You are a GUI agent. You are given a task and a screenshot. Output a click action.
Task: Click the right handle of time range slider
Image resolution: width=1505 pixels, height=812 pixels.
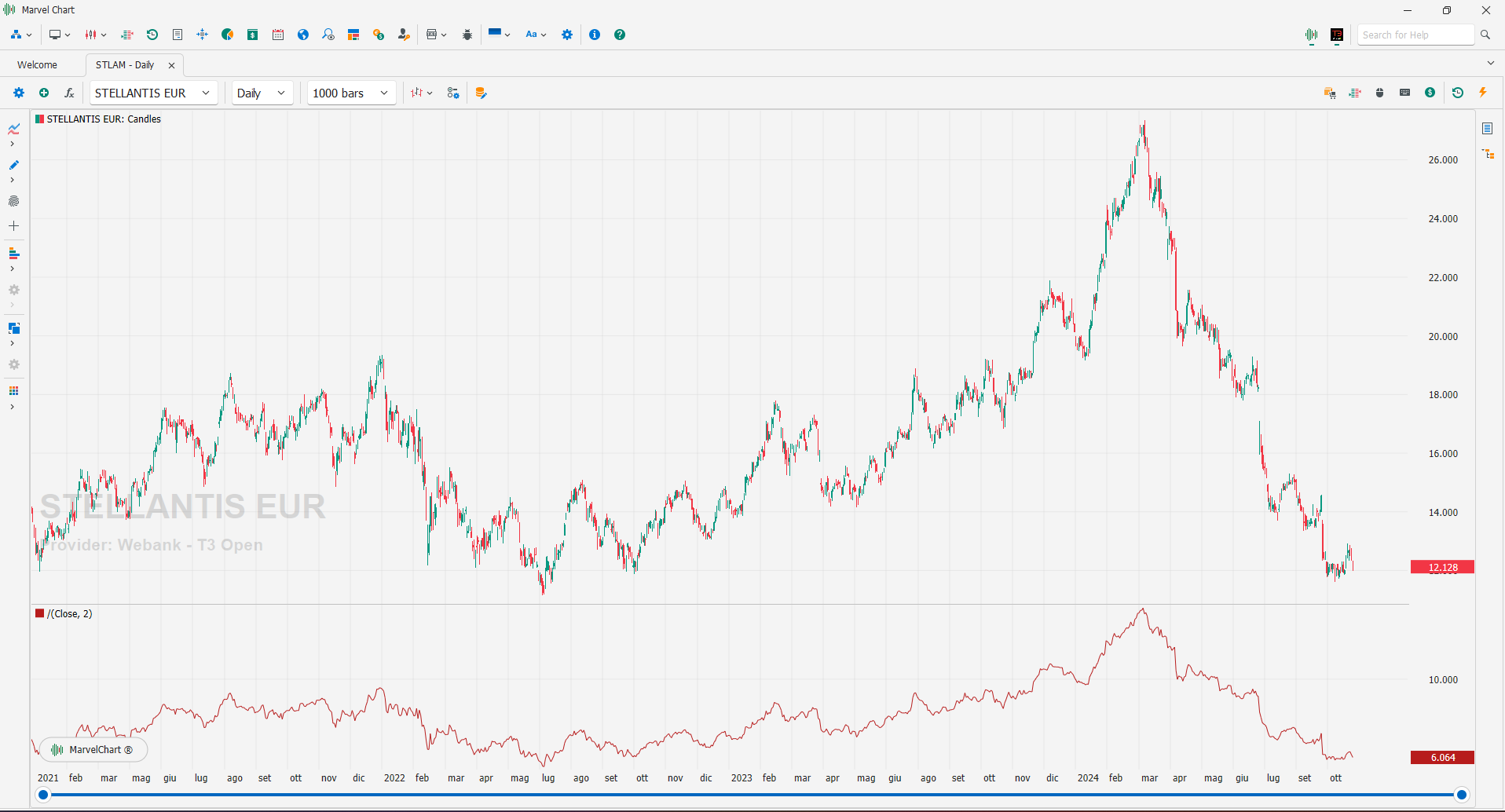pyautogui.click(x=1462, y=795)
